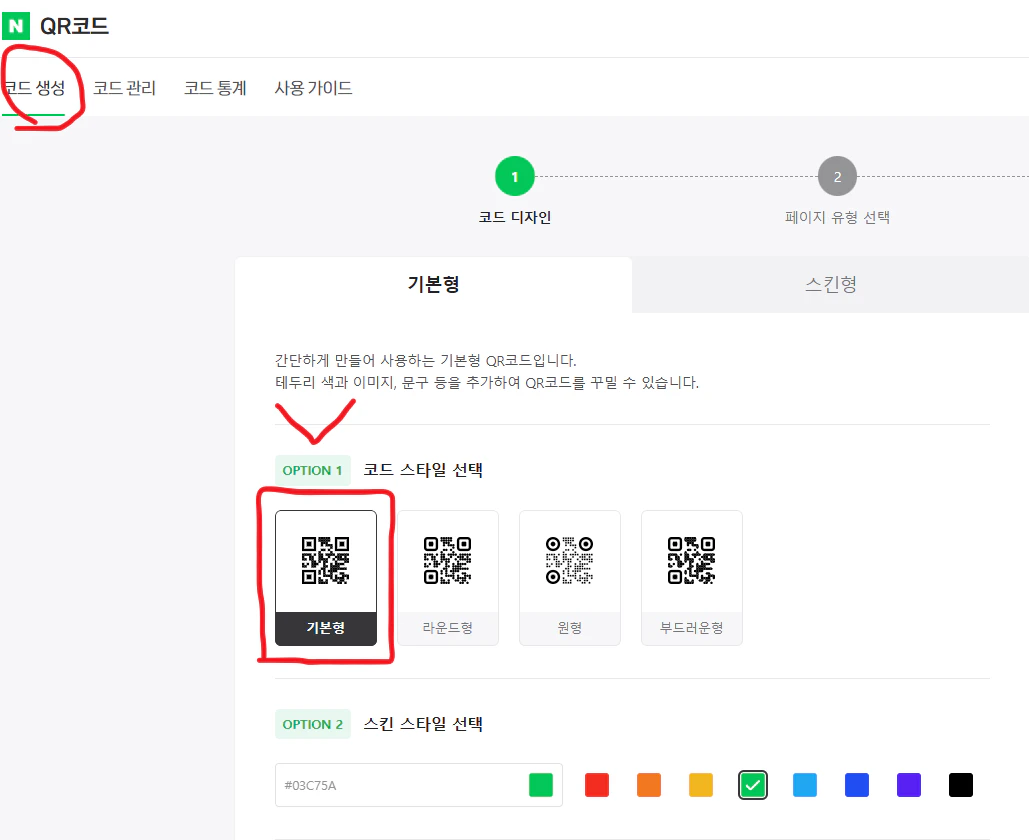
Task: Choose the 원형 QR code style
Action: (x=570, y=578)
